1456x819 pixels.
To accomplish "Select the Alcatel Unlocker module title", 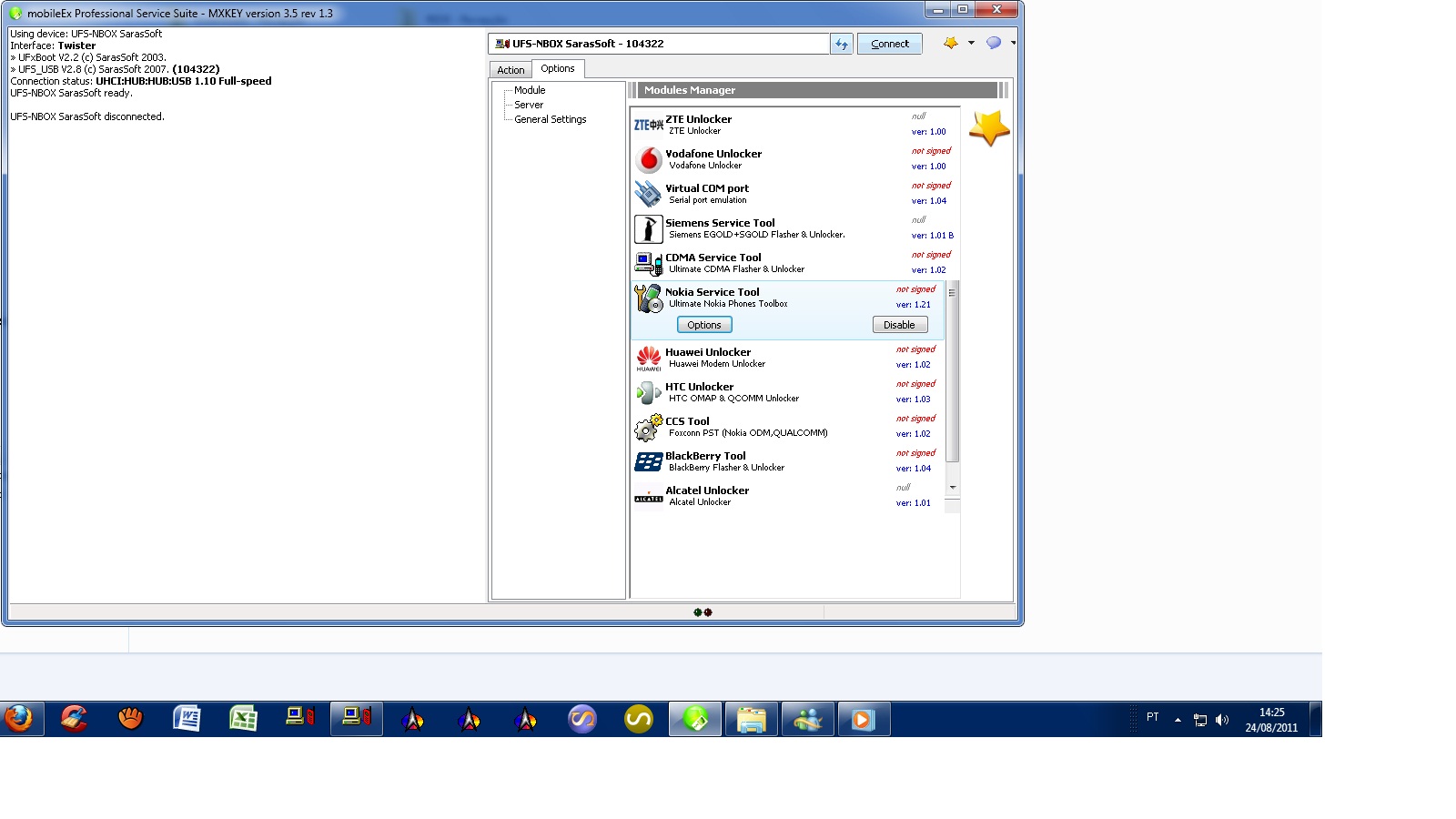I will point(707,490).
